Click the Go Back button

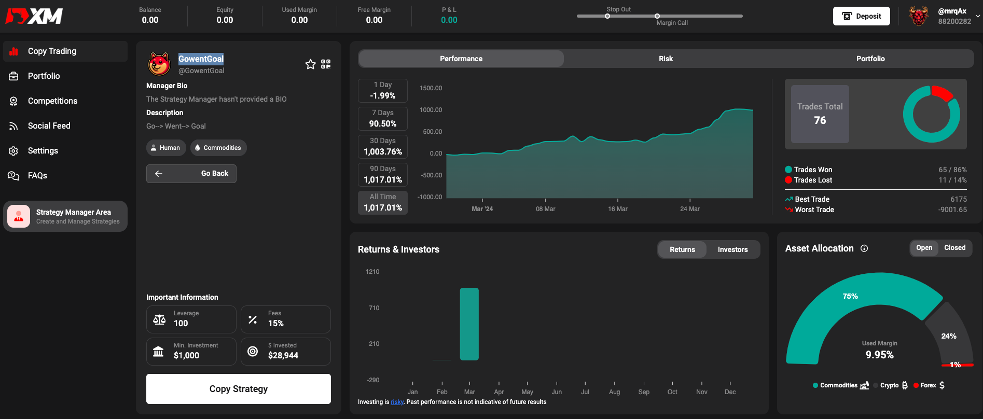191,174
